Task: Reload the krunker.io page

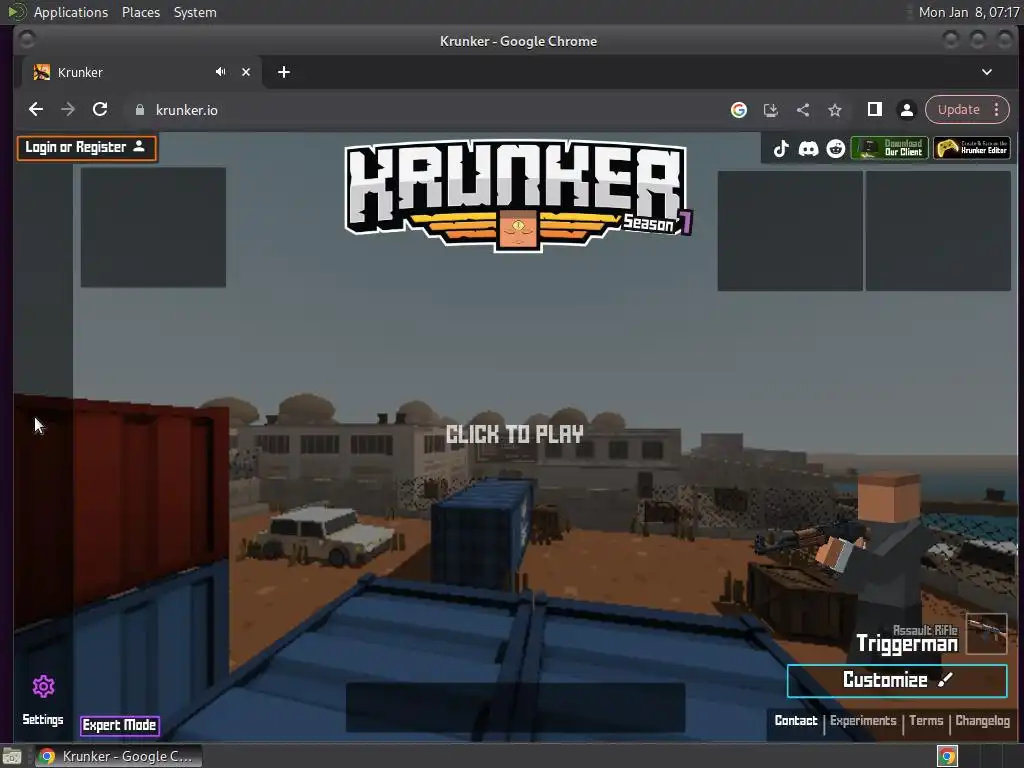Action: pyautogui.click(x=100, y=110)
